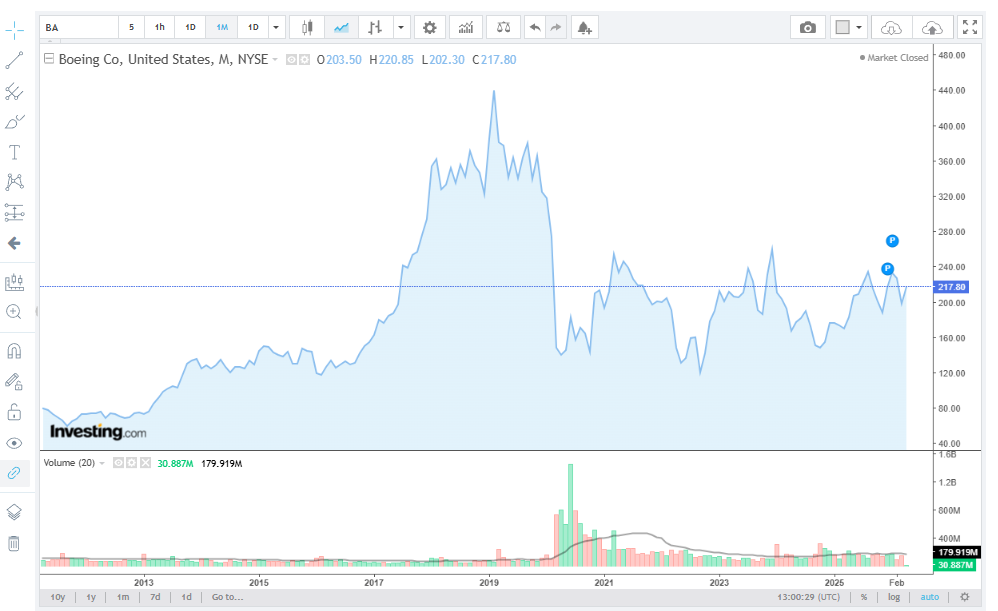Take a chart snapshot with camera icon
This screenshot has width=998, height=611.
tap(807, 27)
